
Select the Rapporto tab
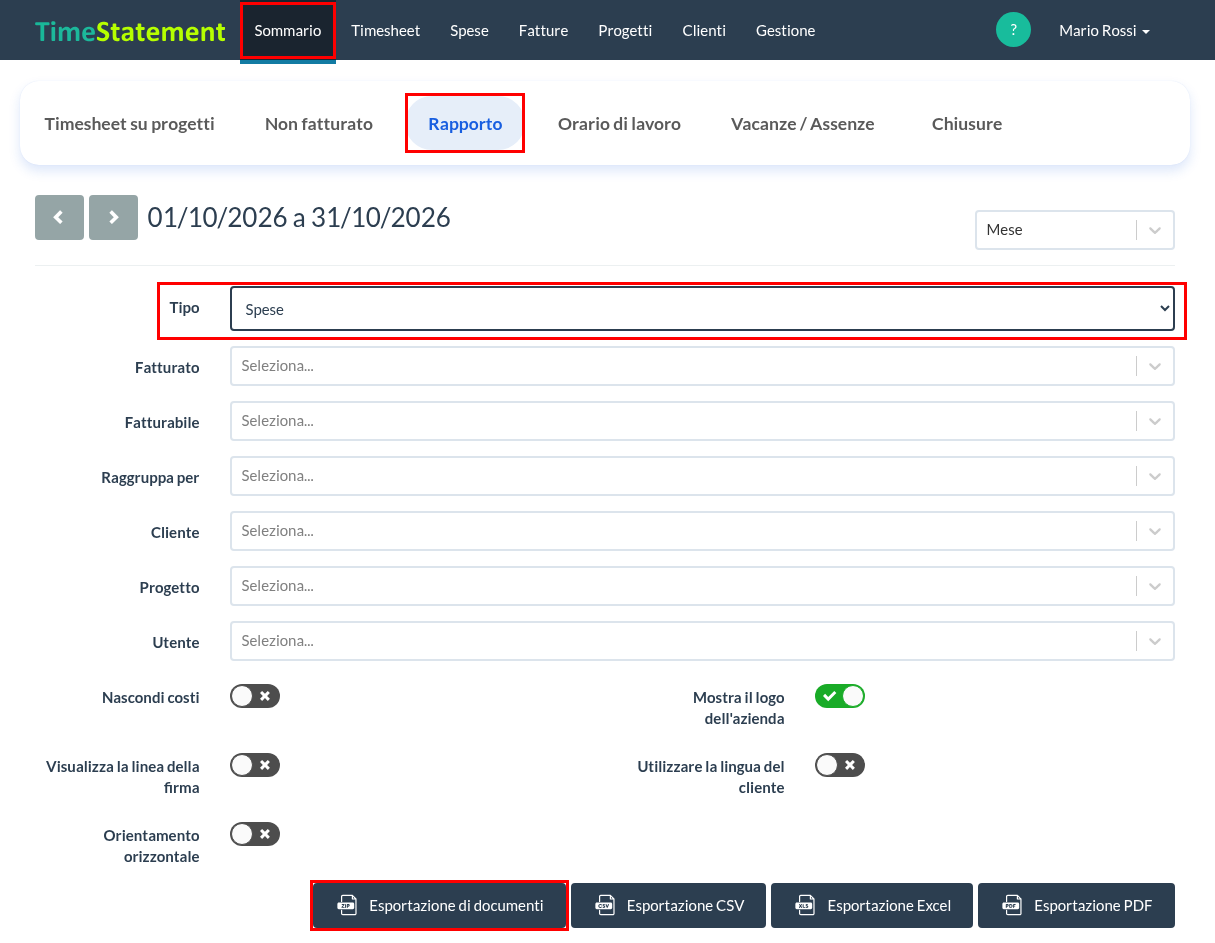[465, 124]
